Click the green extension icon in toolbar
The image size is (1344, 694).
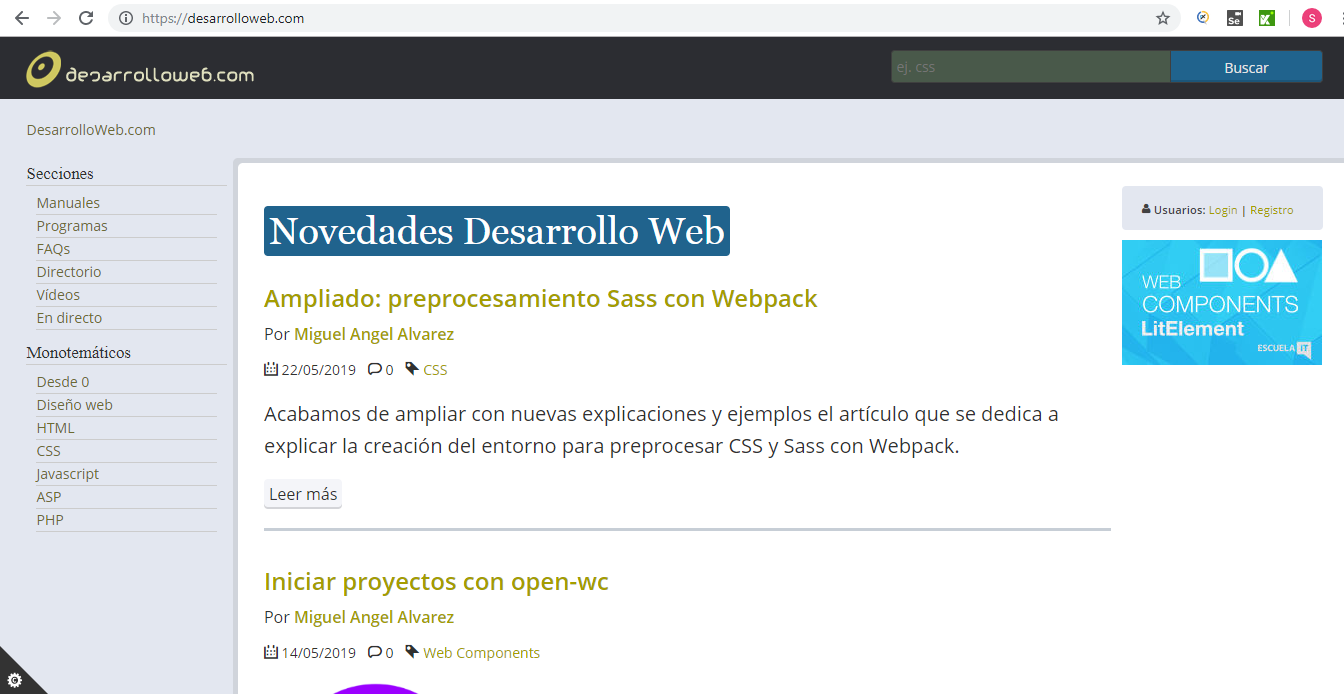(x=1266, y=18)
